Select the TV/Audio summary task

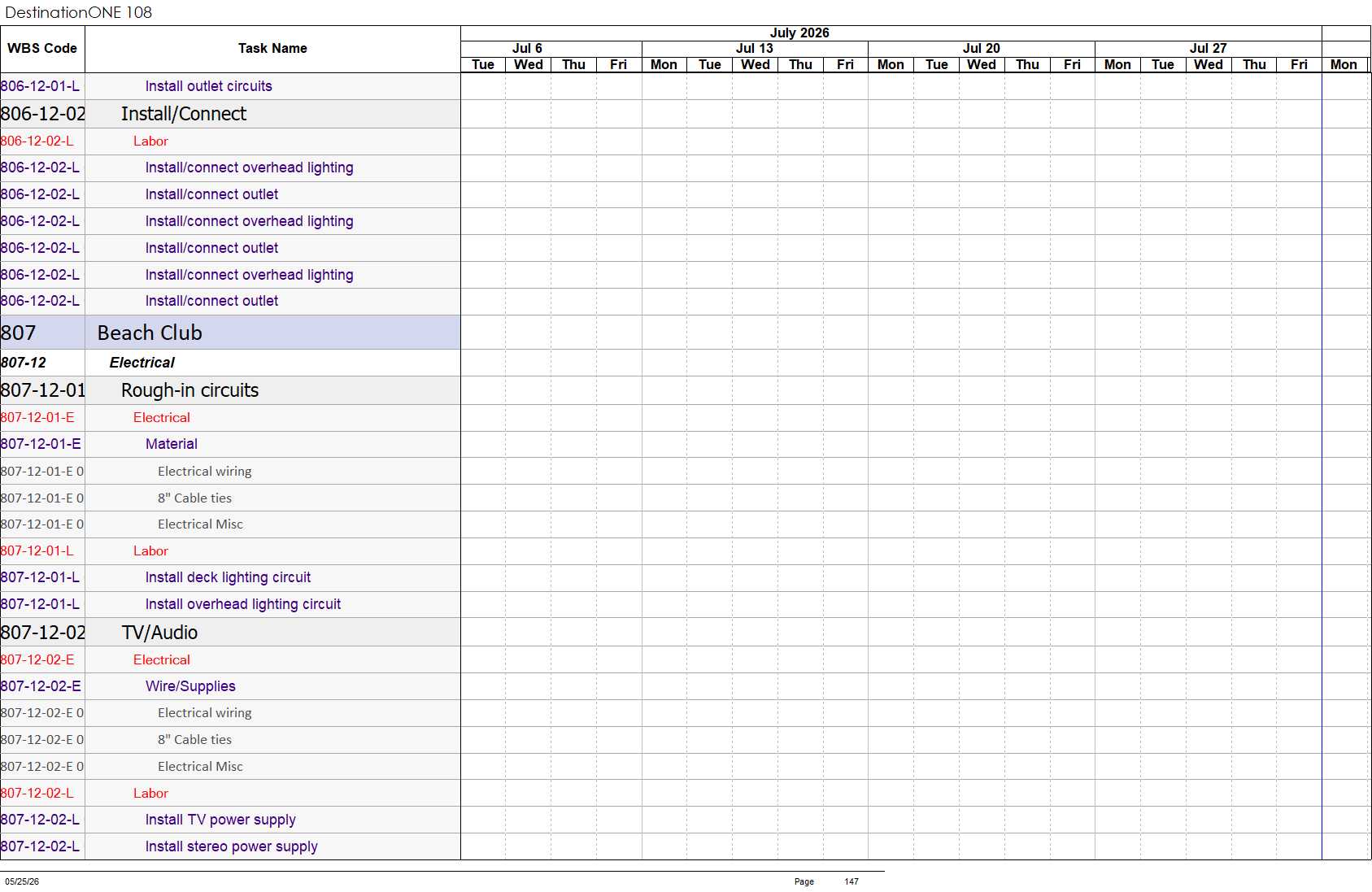pyautogui.click(x=230, y=633)
